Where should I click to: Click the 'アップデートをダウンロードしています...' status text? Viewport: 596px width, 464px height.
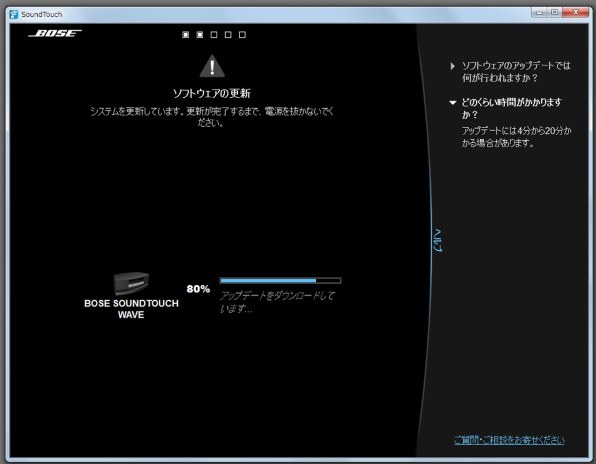tap(277, 302)
